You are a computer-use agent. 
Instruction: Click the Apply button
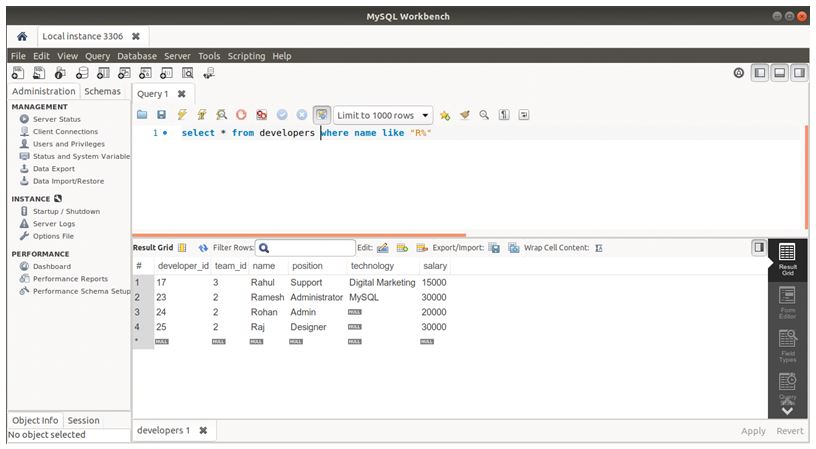coord(753,431)
